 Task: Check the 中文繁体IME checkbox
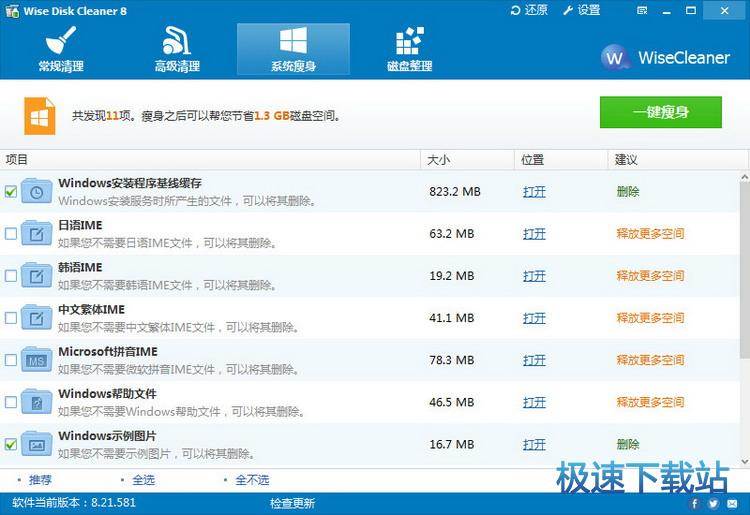click(11, 318)
